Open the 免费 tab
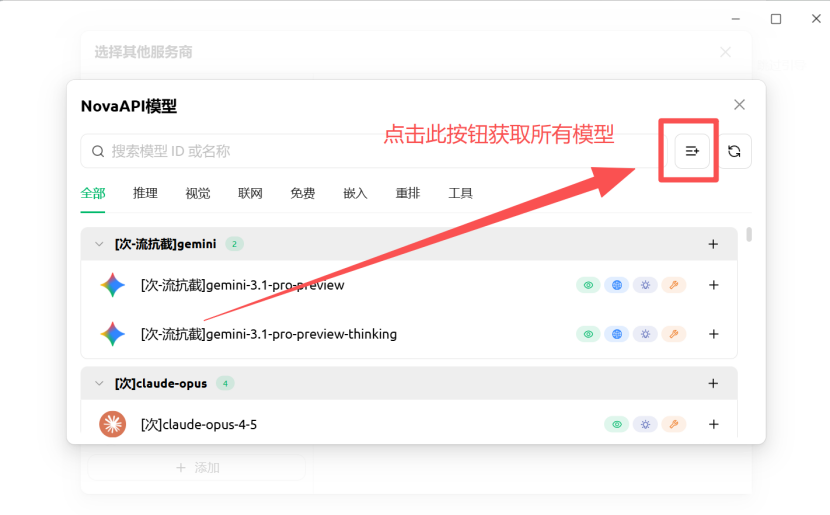 [x=303, y=193]
